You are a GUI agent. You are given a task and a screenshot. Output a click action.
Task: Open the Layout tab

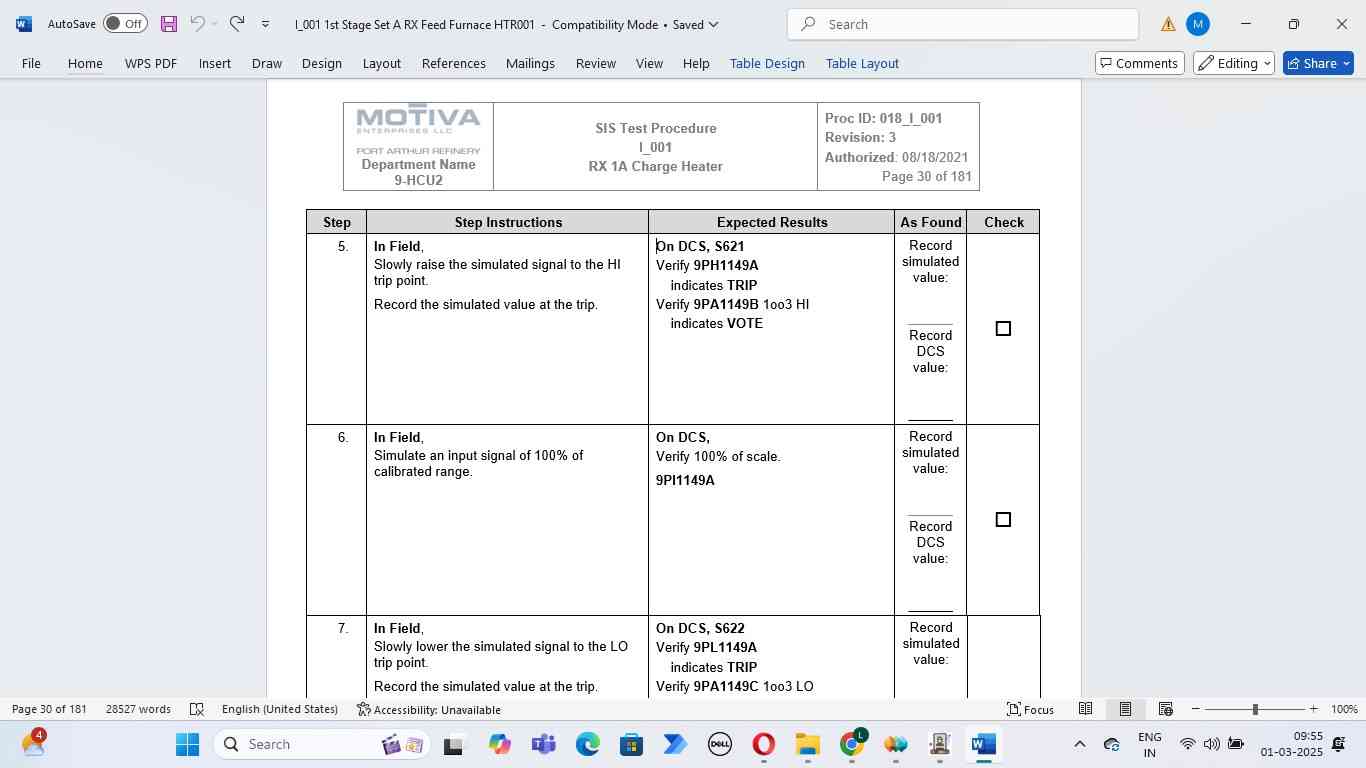click(x=381, y=63)
